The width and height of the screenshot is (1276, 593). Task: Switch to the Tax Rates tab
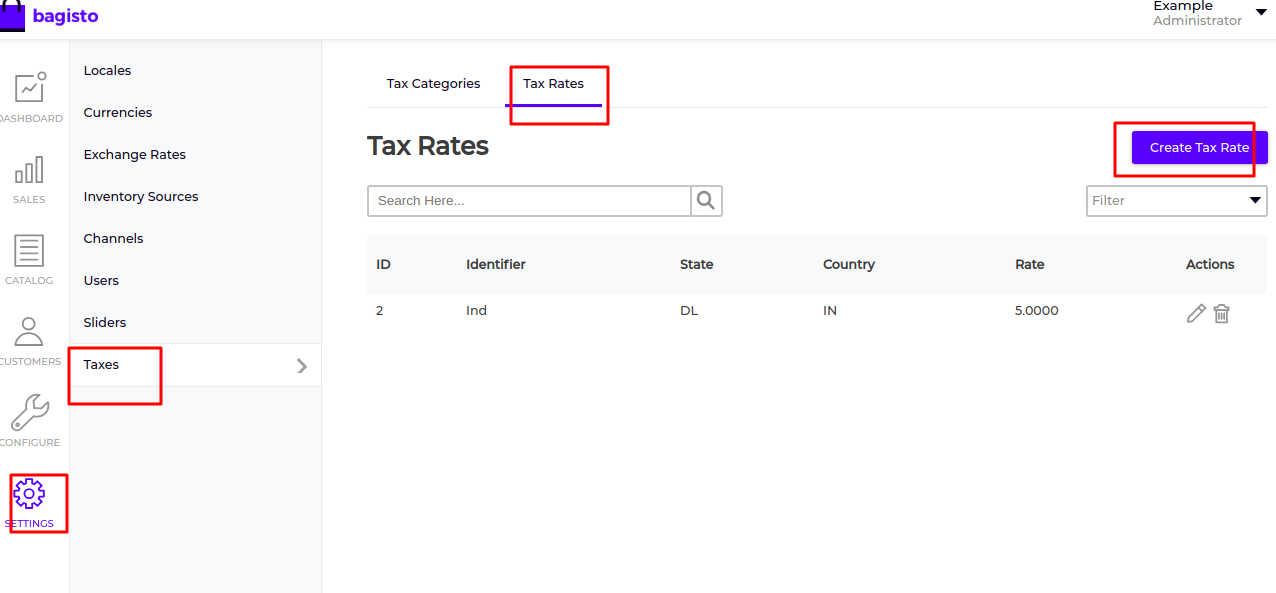[x=553, y=84]
